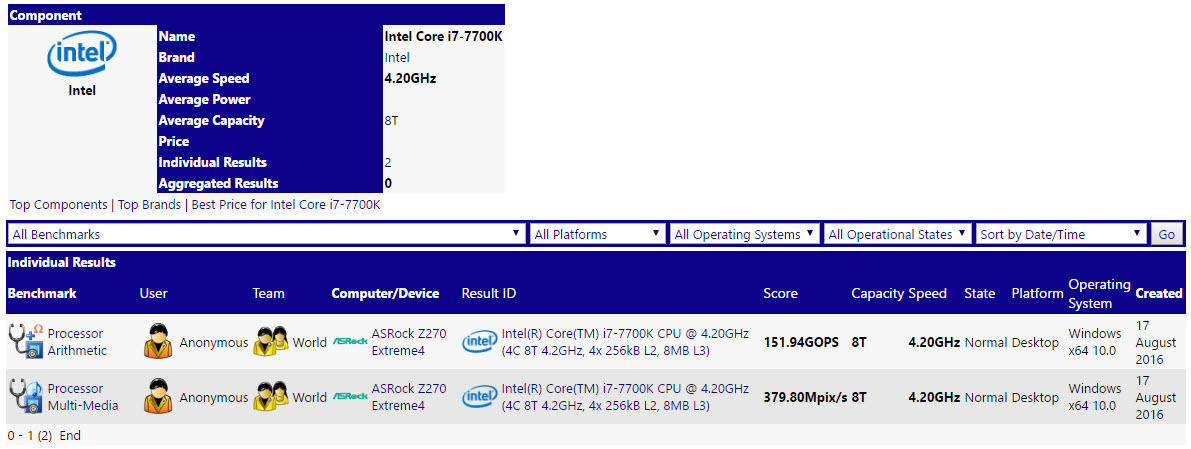
Task: Open the All Platforms dropdown
Action: pos(598,234)
